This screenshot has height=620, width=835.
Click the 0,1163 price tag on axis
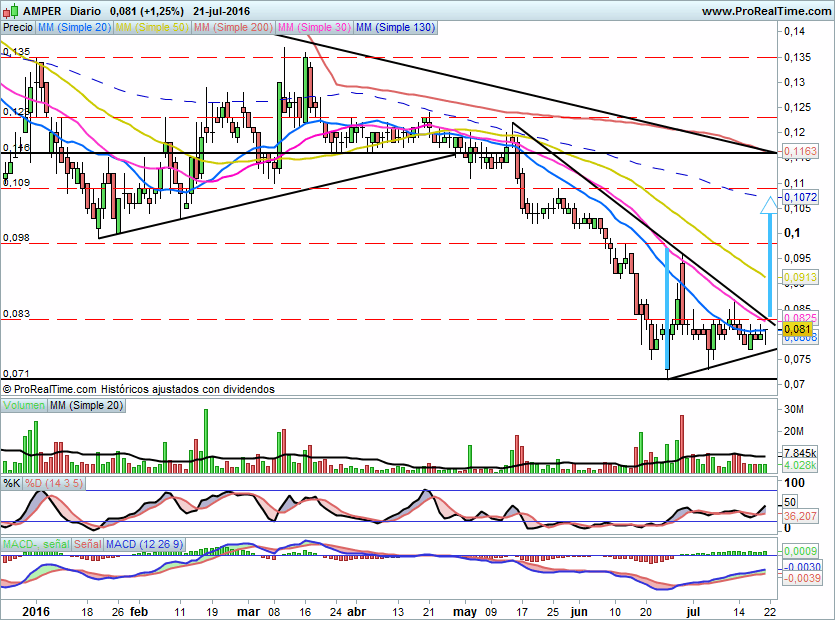[800, 151]
